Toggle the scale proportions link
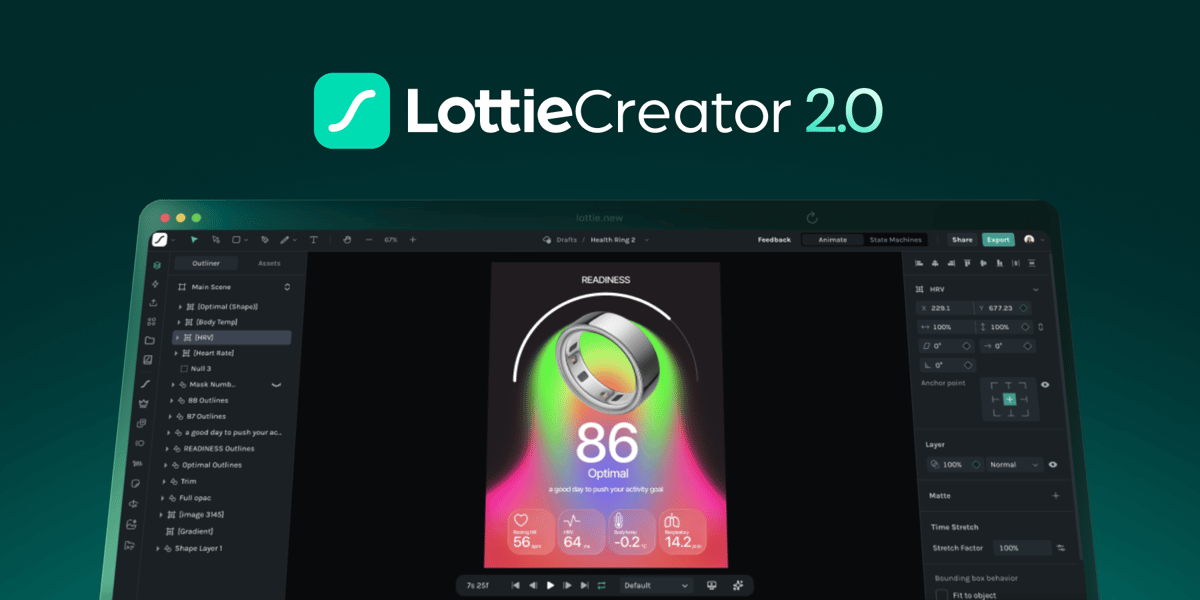The height and width of the screenshot is (600, 1200). tap(1041, 327)
